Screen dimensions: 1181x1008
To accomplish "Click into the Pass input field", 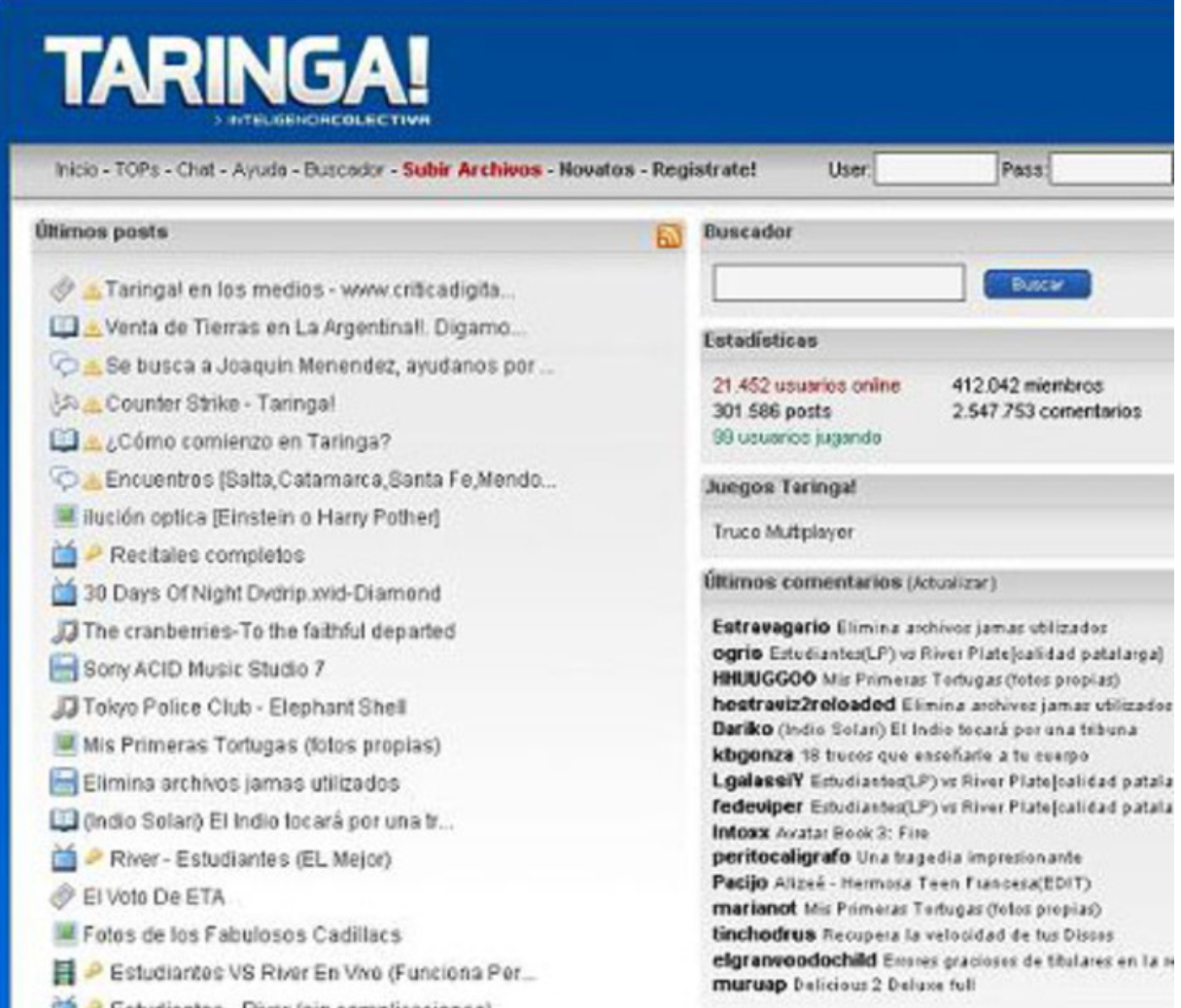I will [x=1110, y=169].
